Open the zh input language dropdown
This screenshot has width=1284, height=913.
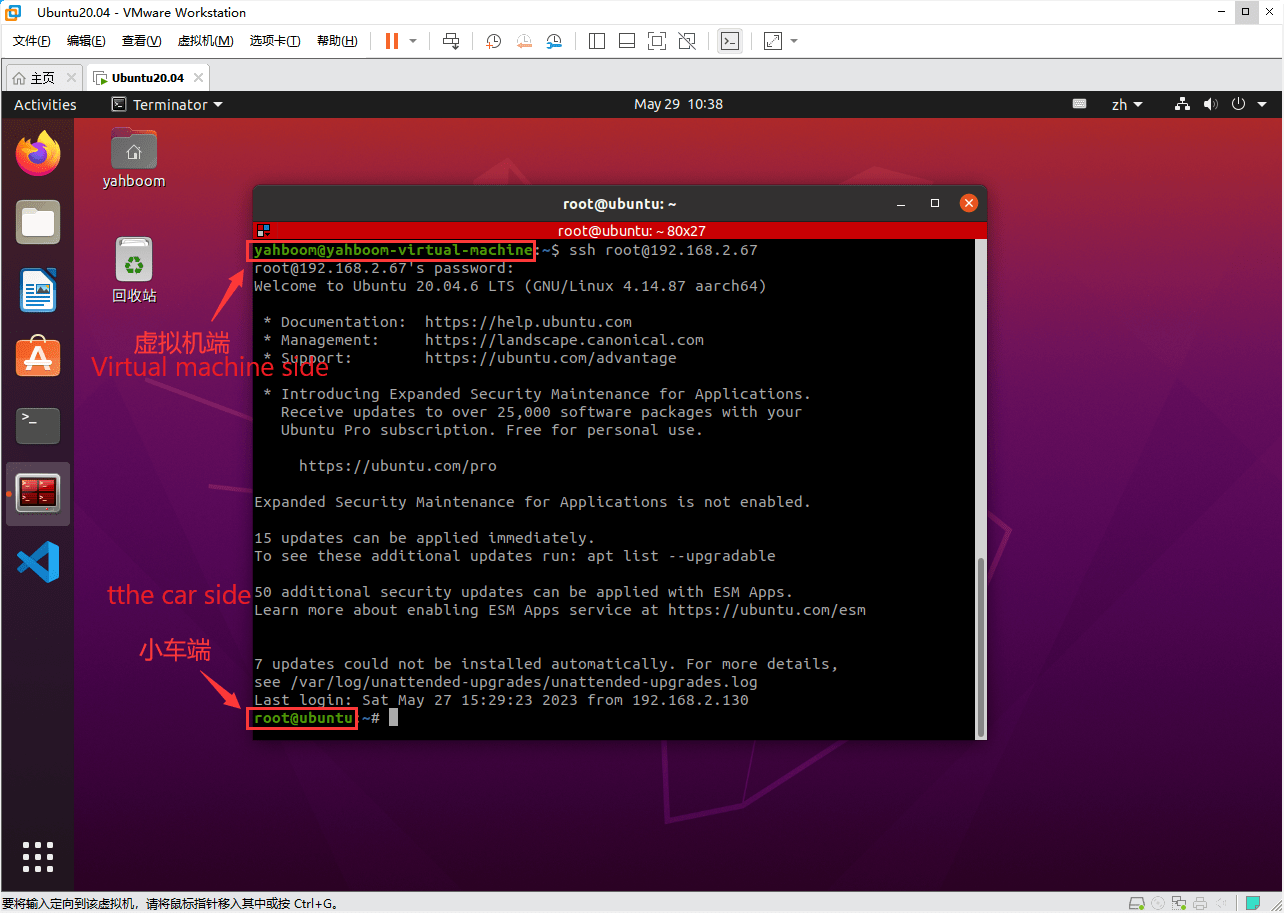[x=1127, y=104]
